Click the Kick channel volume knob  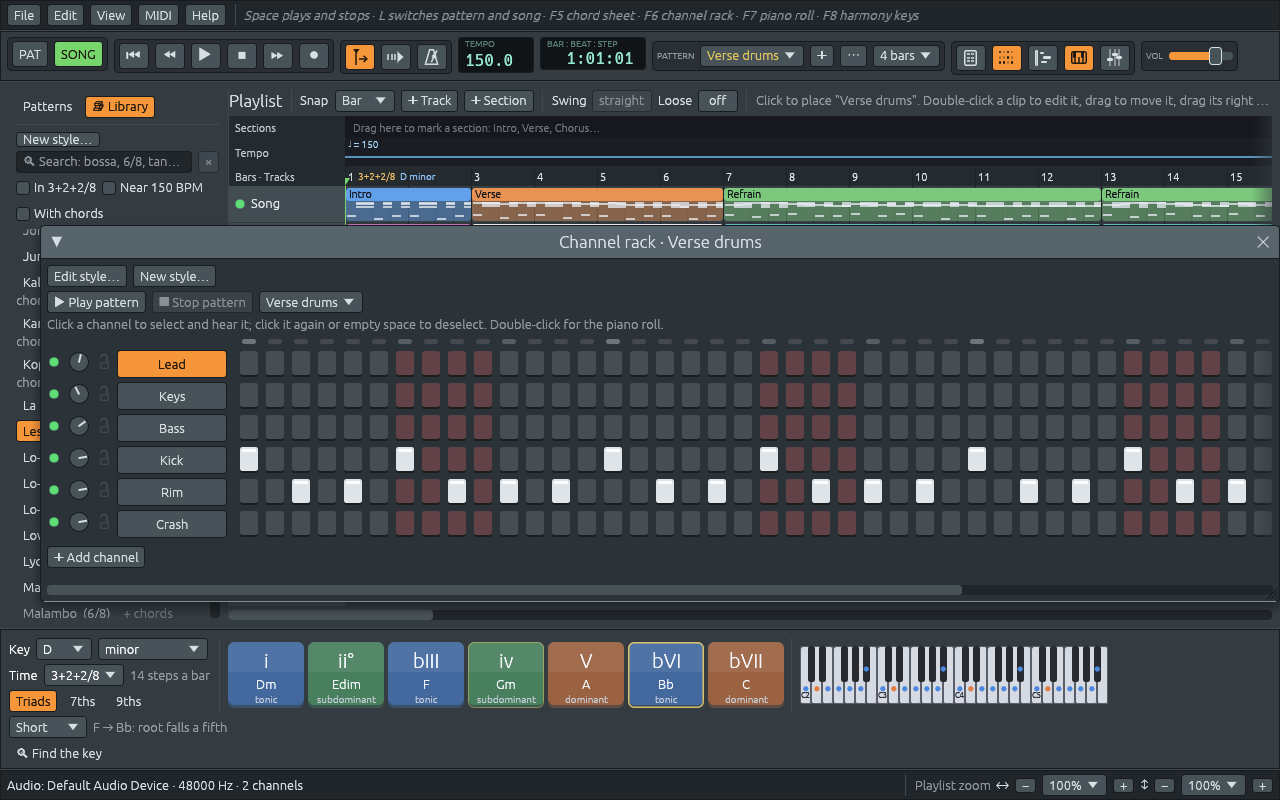(79, 459)
